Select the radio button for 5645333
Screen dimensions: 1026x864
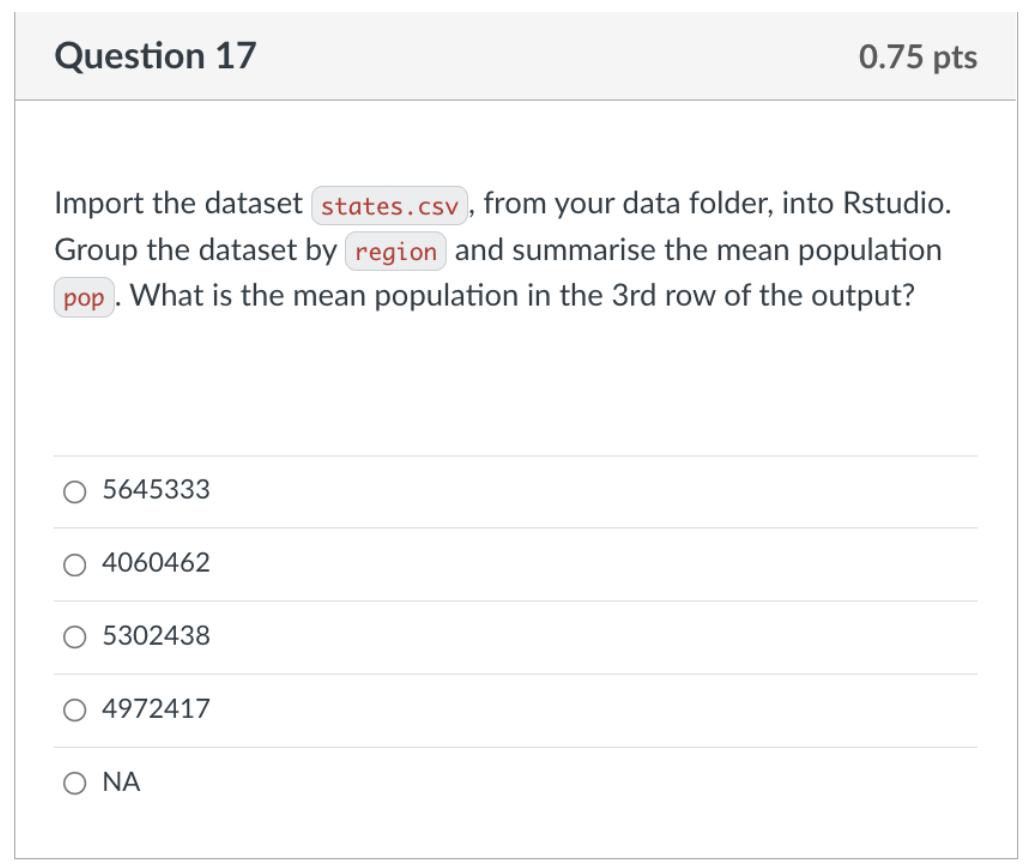(74, 491)
